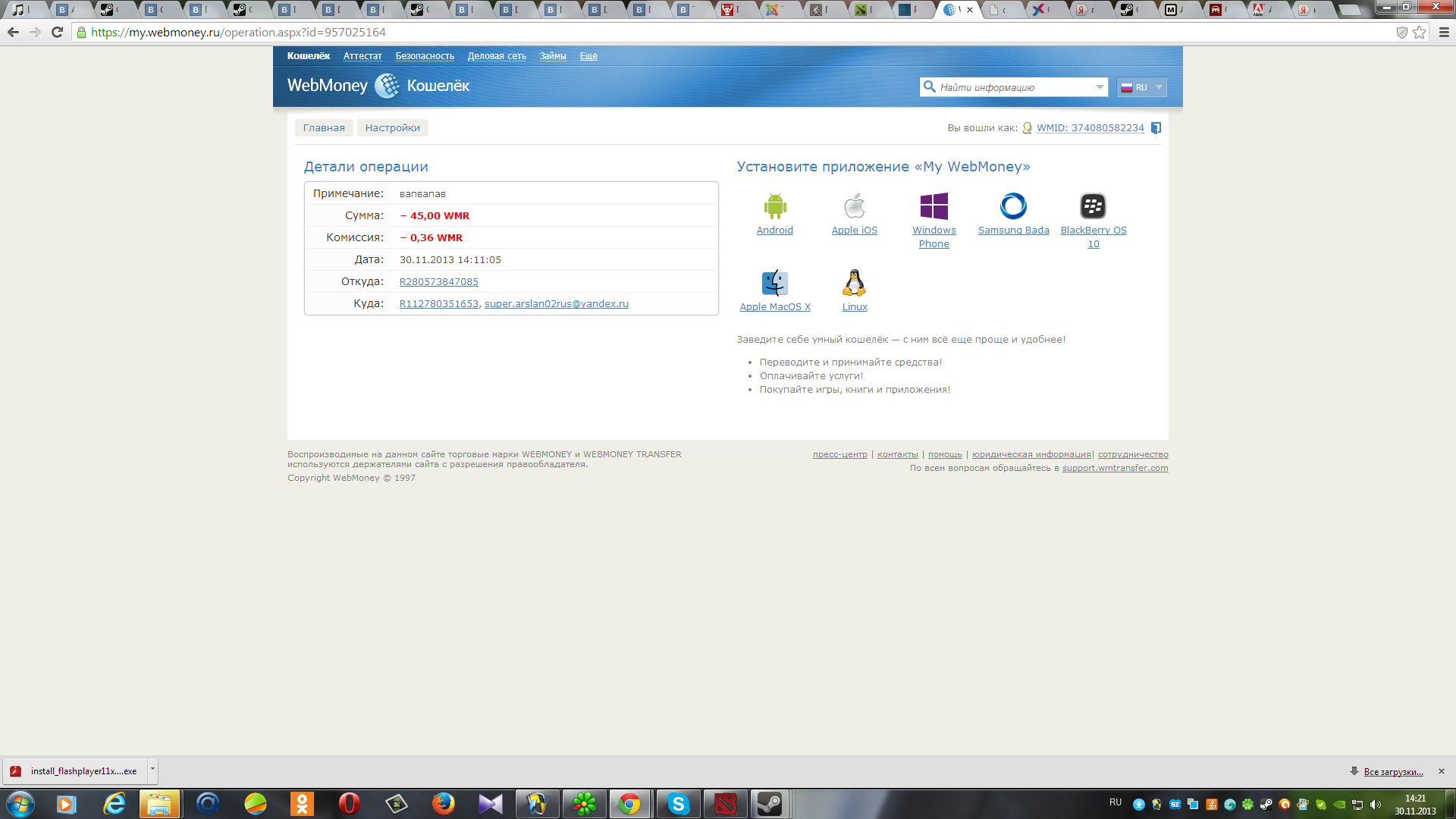Open the Еще menu item
Screen dimensions: 1456x819
[x=588, y=56]
